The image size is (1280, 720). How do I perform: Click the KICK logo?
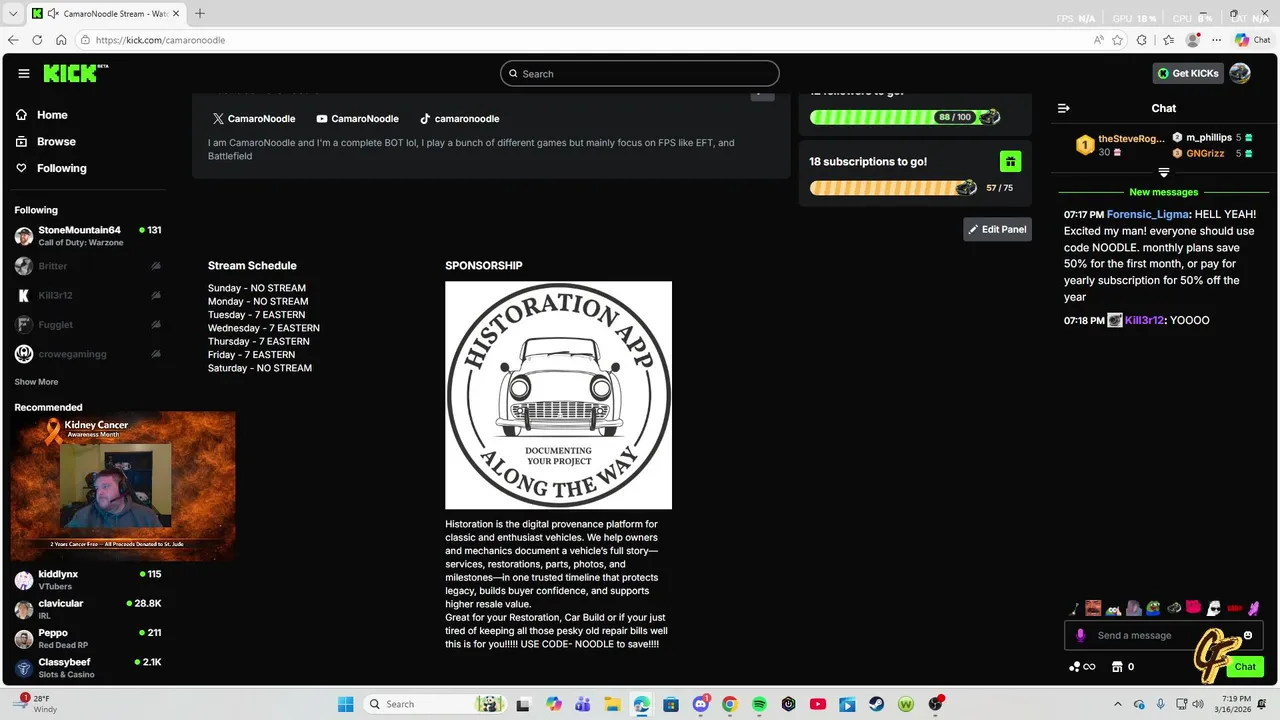coord(75,73)
